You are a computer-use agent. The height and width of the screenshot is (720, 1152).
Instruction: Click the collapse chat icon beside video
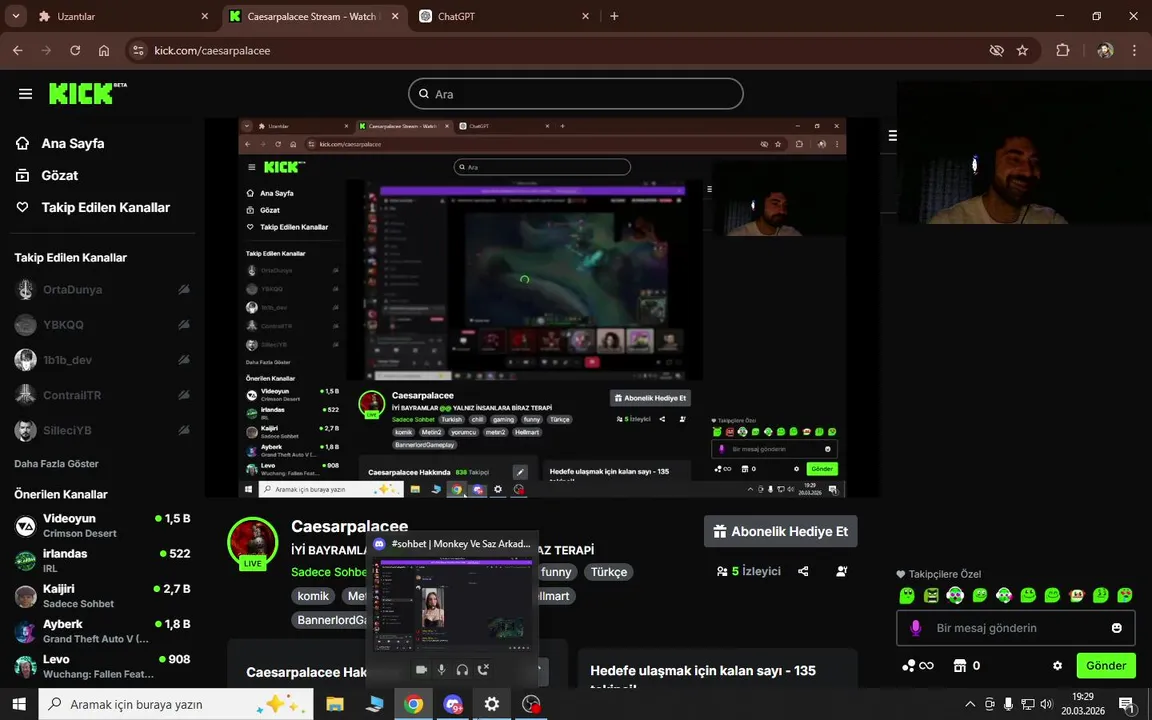tap(892, 135)
